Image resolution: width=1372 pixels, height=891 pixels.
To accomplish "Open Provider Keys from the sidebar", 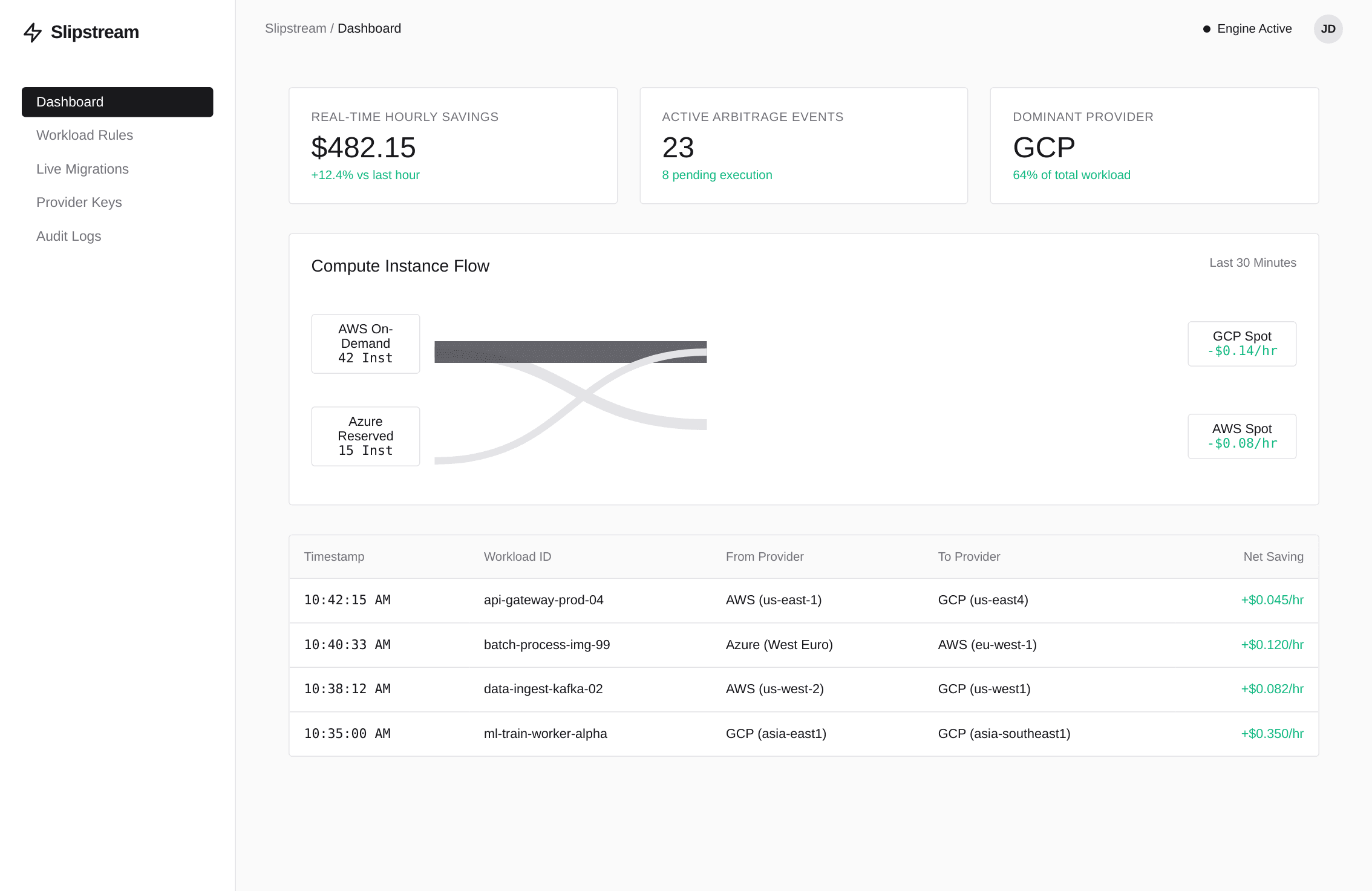I will point(79,202).
